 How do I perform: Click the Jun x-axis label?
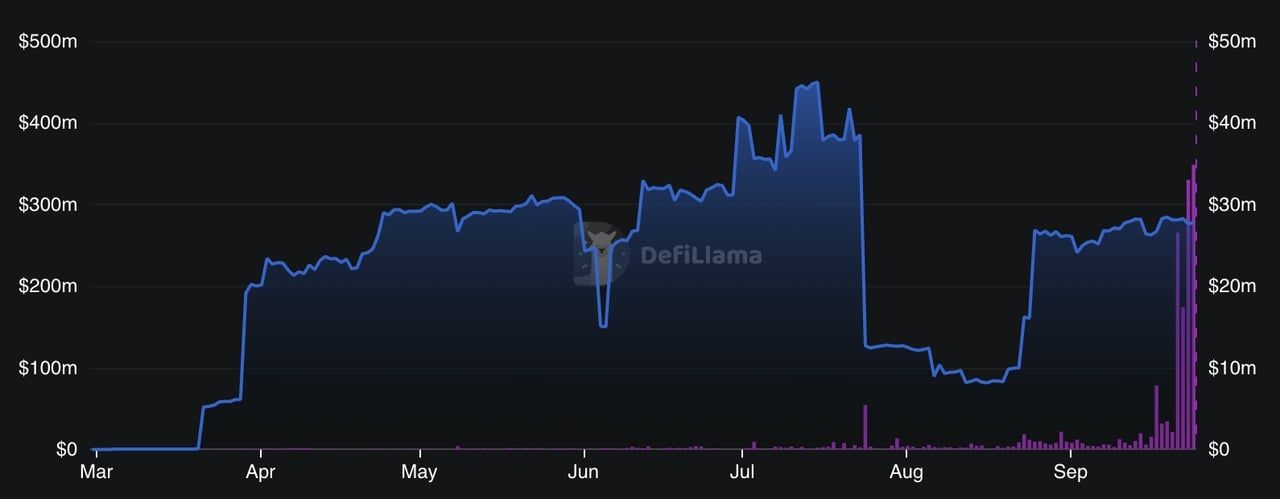point(584,470)
